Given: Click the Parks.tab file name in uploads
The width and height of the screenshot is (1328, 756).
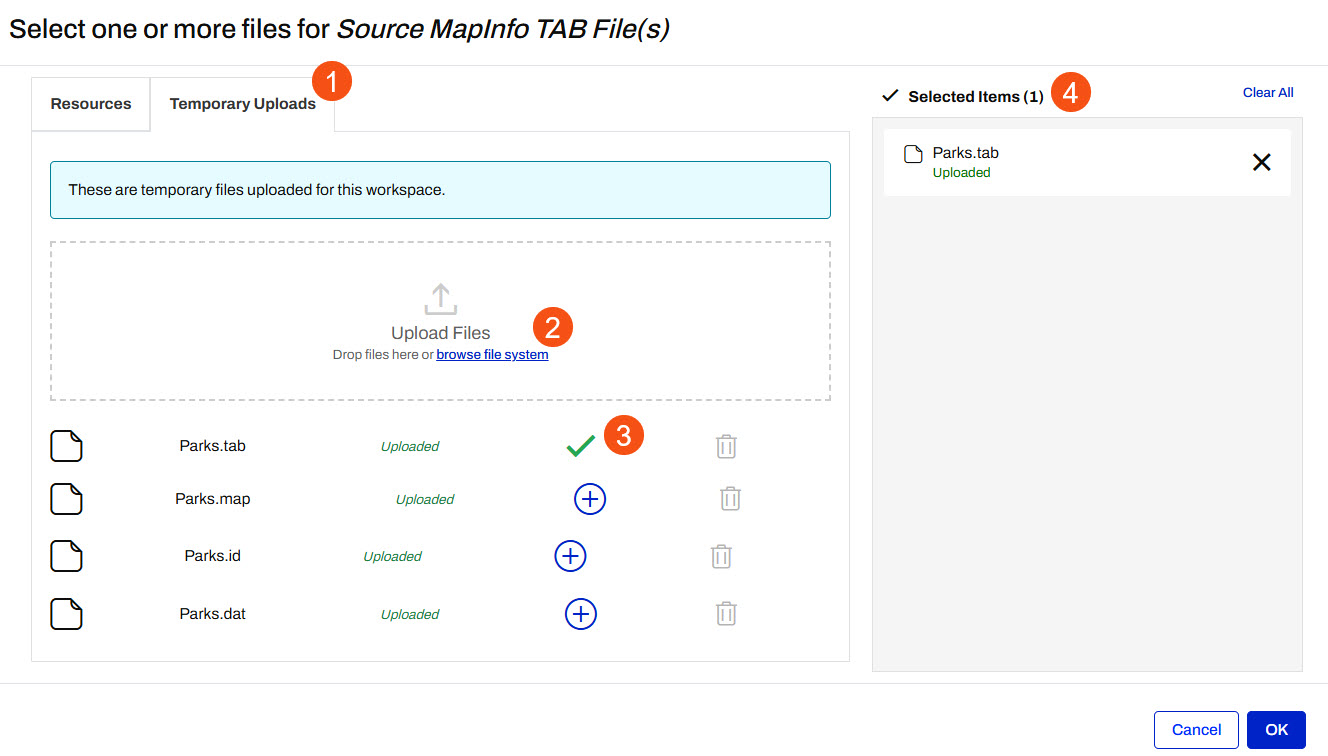Looking at the screenshot, I should (x=212, y=446).
